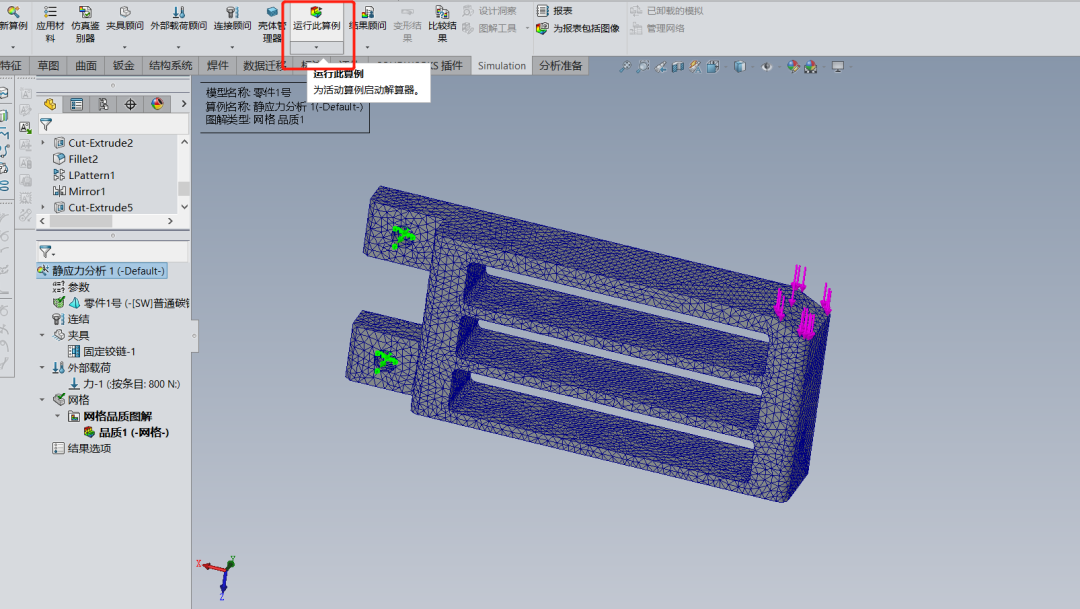Click feature tree filter input field

113,124
